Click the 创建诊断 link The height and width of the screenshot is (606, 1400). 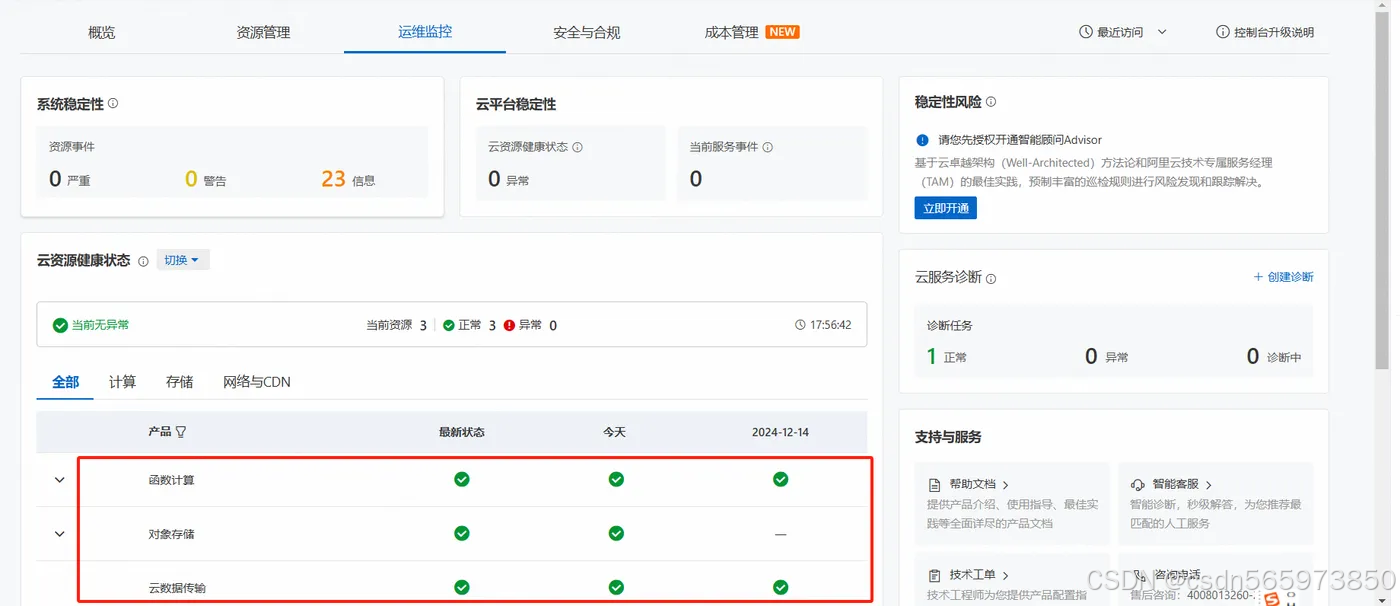coord(1284,277)
